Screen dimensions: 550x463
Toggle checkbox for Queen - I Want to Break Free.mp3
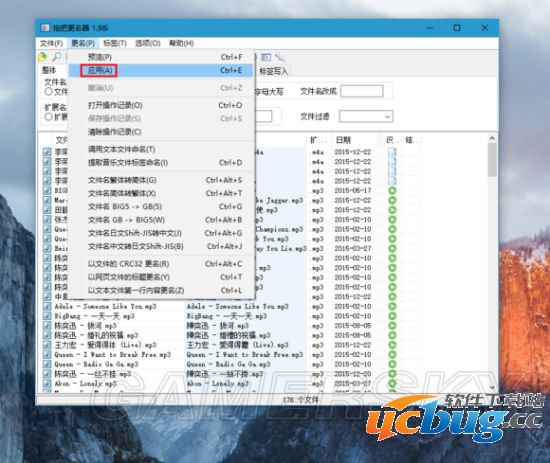pyautogui.click(x=47, y=355)
